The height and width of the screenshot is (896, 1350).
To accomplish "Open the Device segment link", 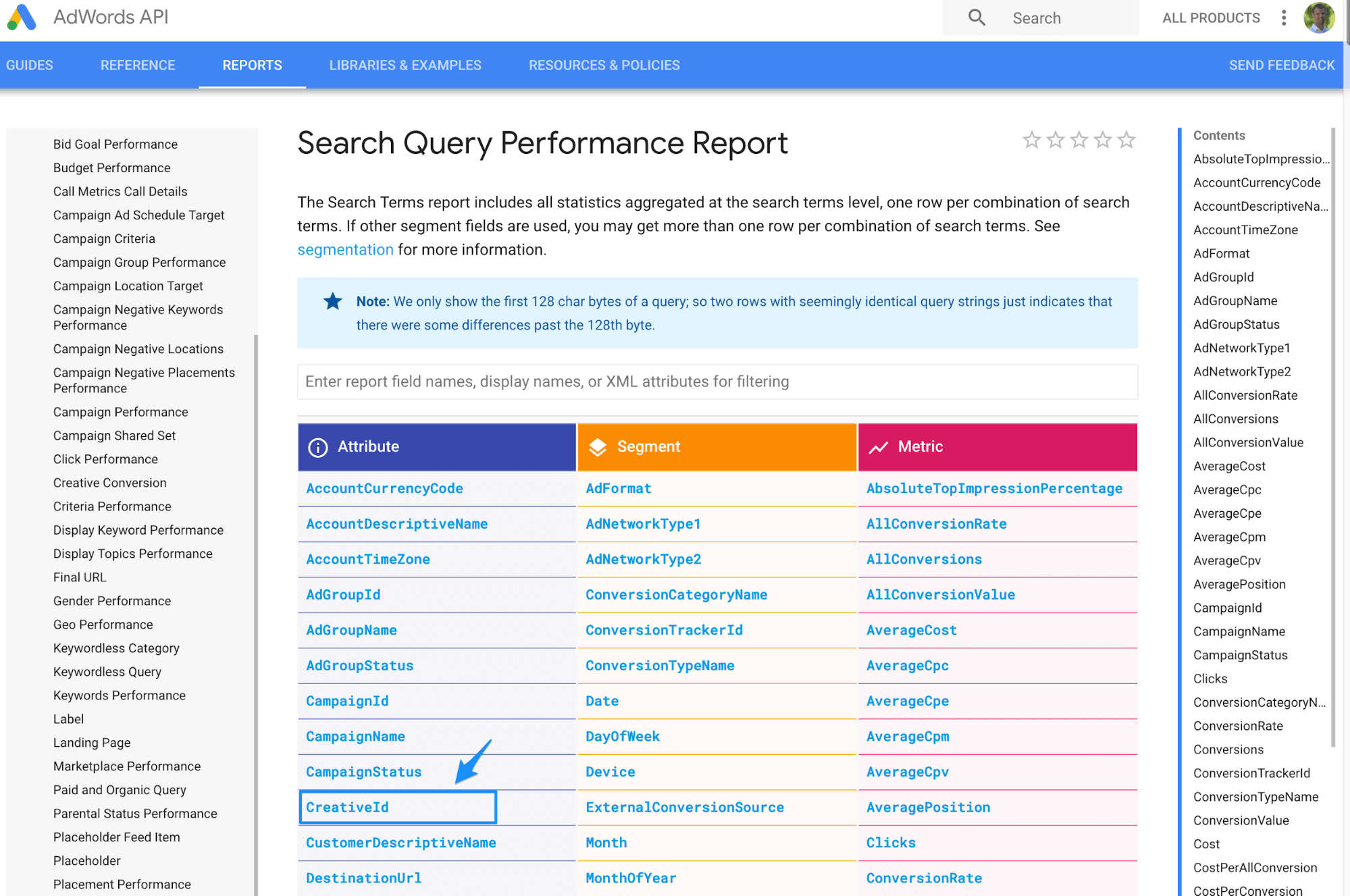I will point(610,772).
